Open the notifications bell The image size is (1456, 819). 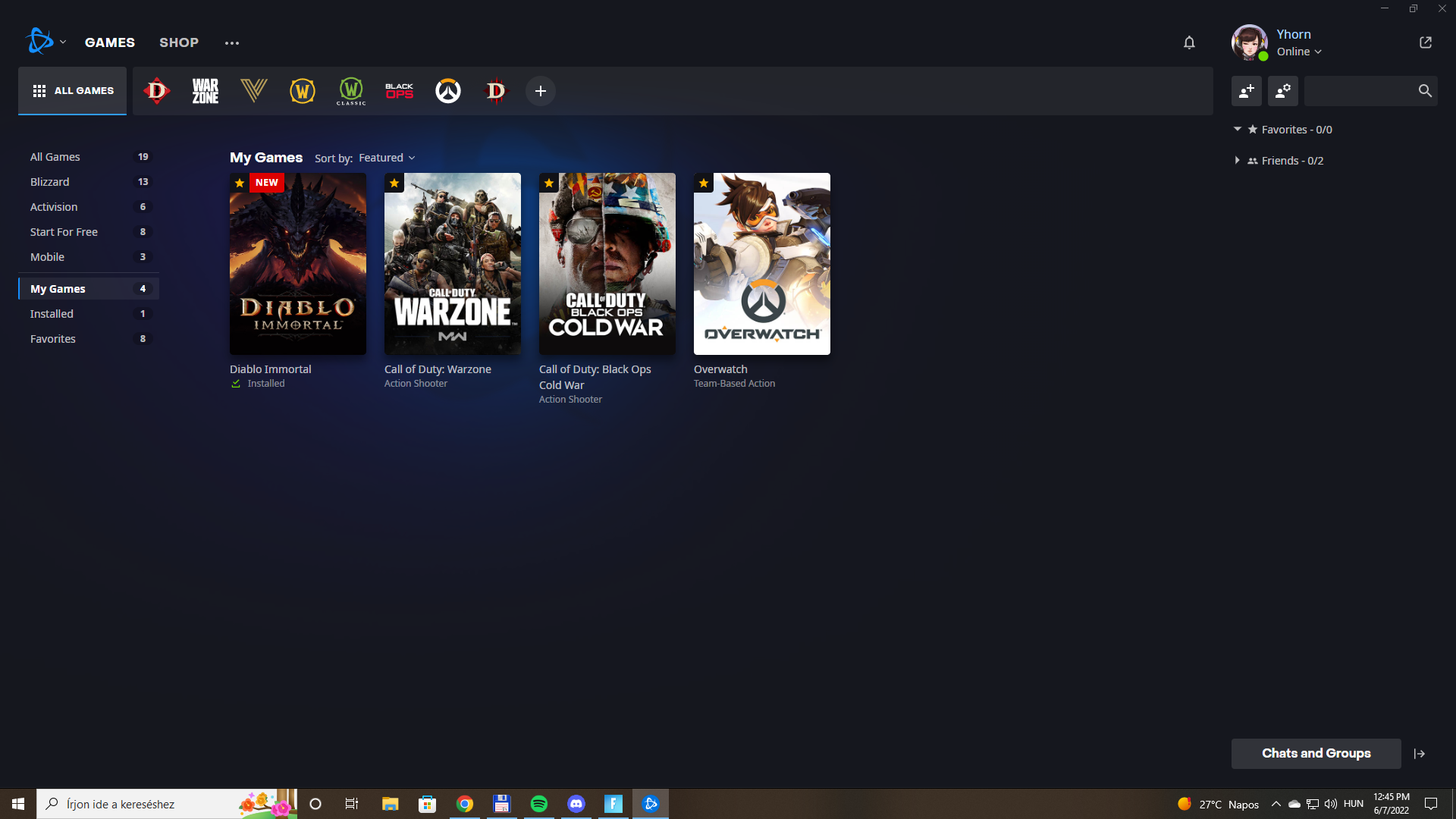[1189, 42]
